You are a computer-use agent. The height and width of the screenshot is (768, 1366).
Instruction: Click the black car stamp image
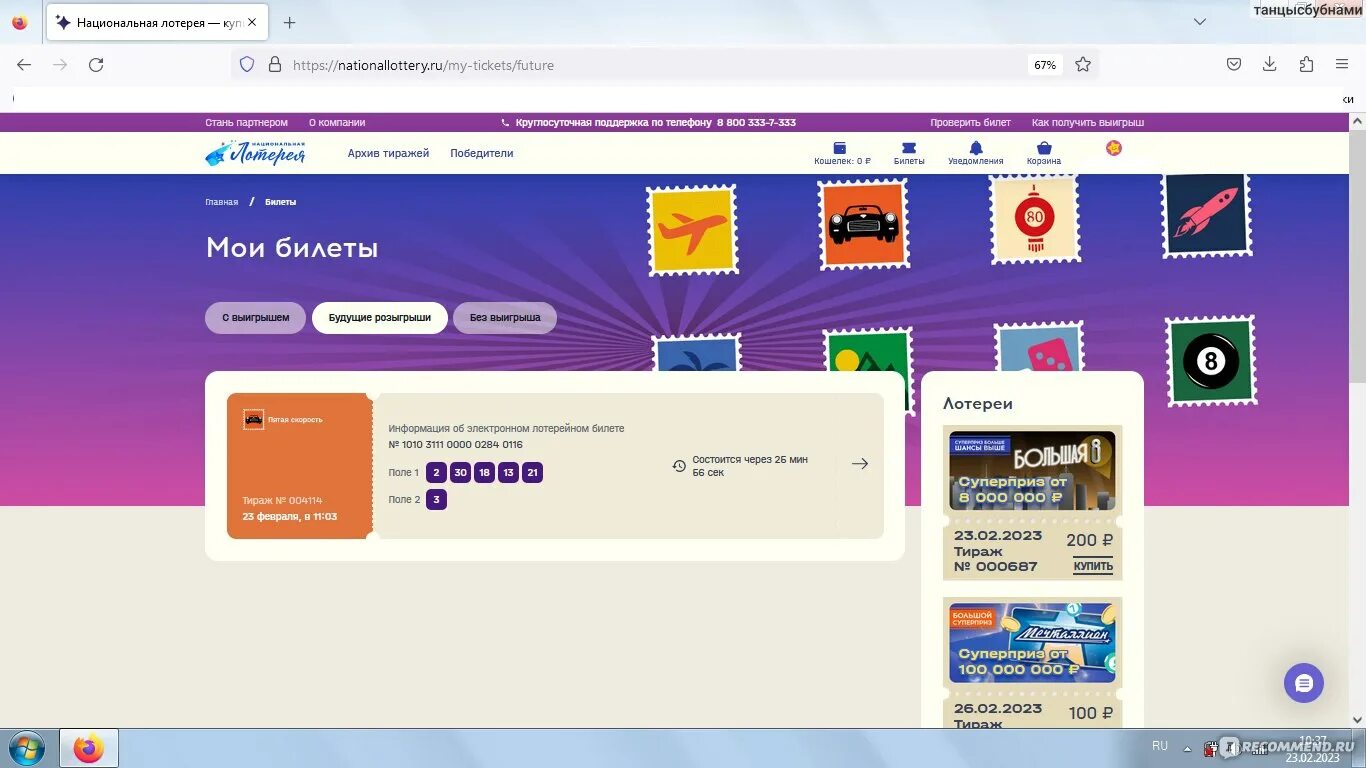tap(863, 225)
